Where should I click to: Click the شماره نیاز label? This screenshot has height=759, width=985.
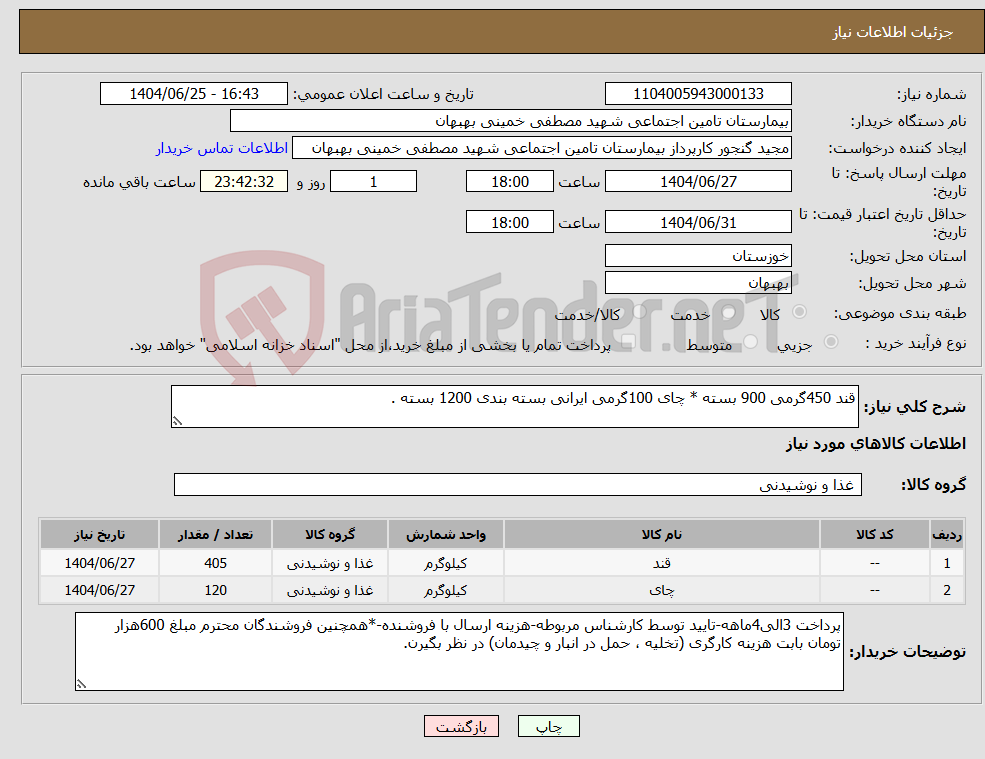(932, 95)
